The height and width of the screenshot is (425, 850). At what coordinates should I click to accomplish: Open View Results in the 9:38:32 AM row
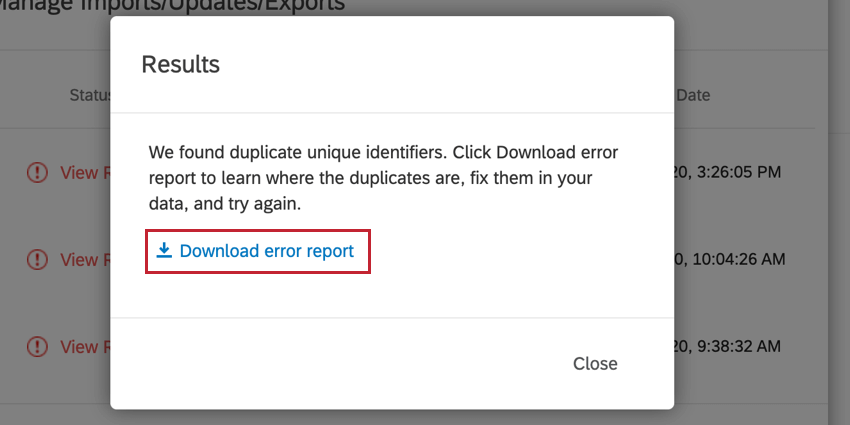85,346
